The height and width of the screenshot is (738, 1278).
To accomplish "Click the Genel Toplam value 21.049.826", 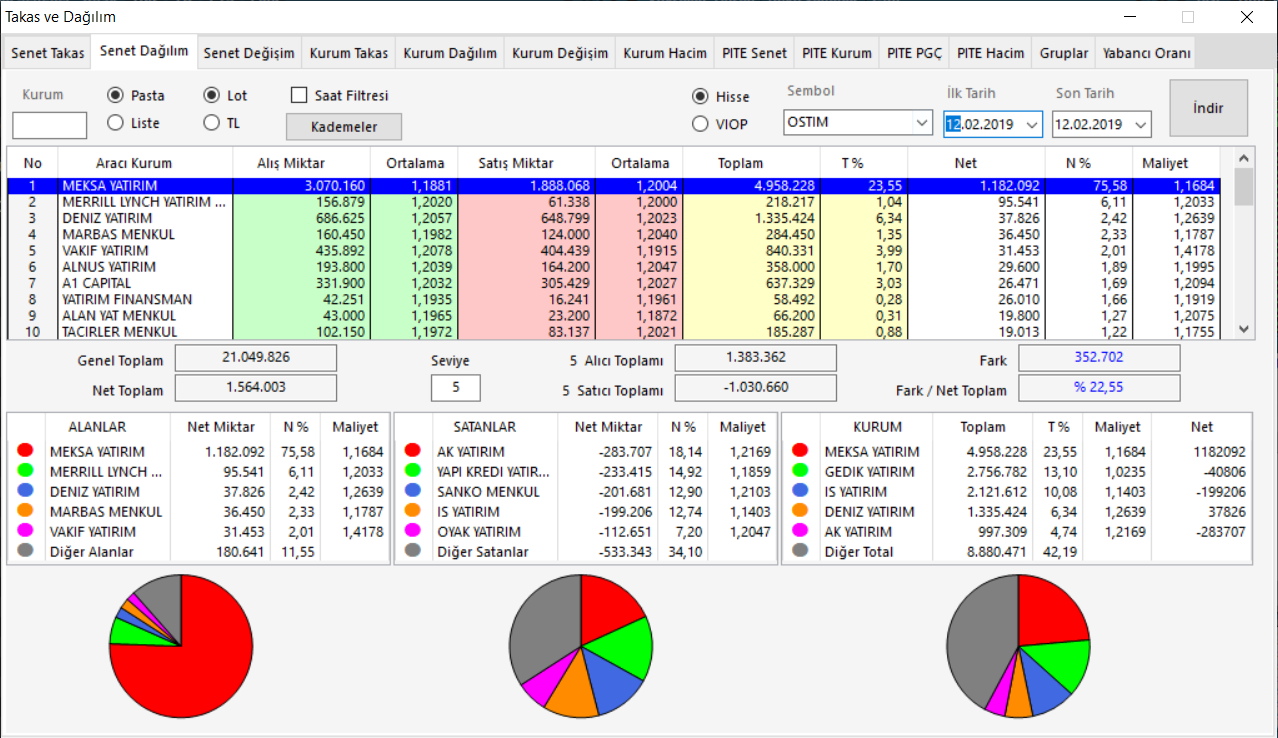I will coord(256,358).
